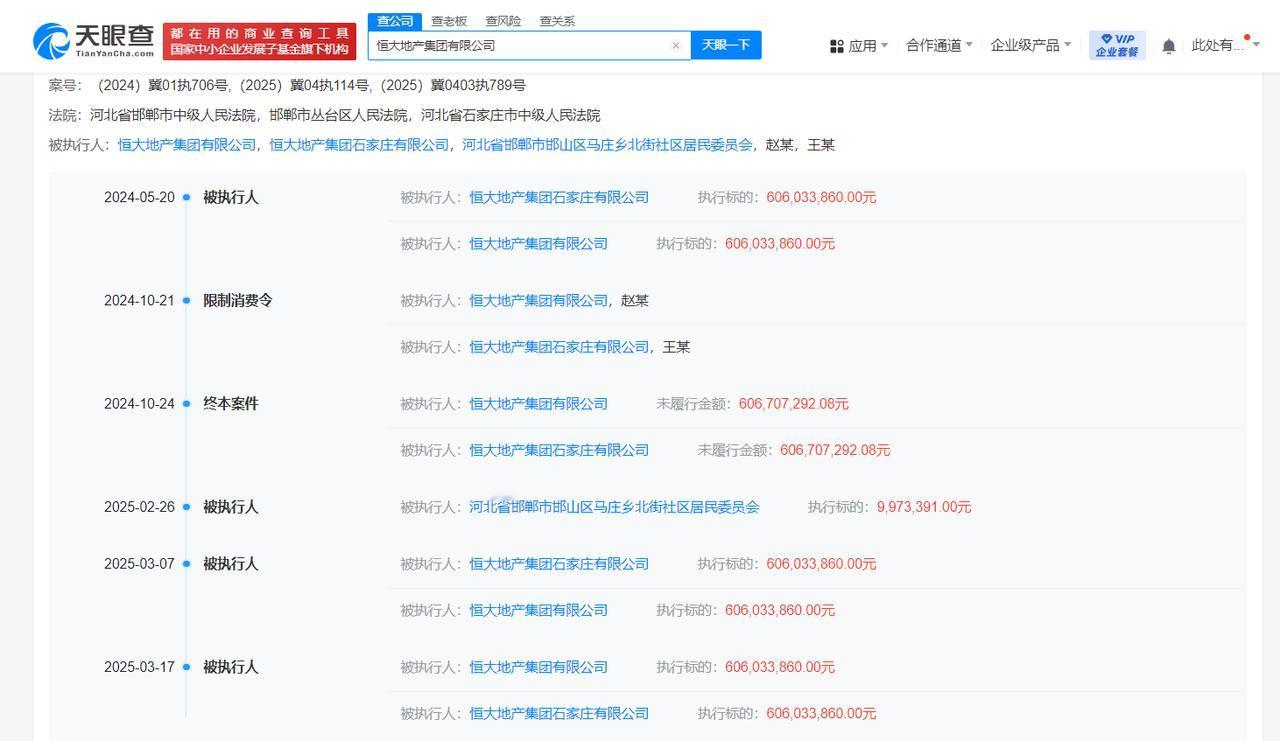The height and width of the screenshot is (741, 1280).
Task: Open 恒大地产集团有限公司 second row under 2024-05-20
Action: tap(538, 244)
